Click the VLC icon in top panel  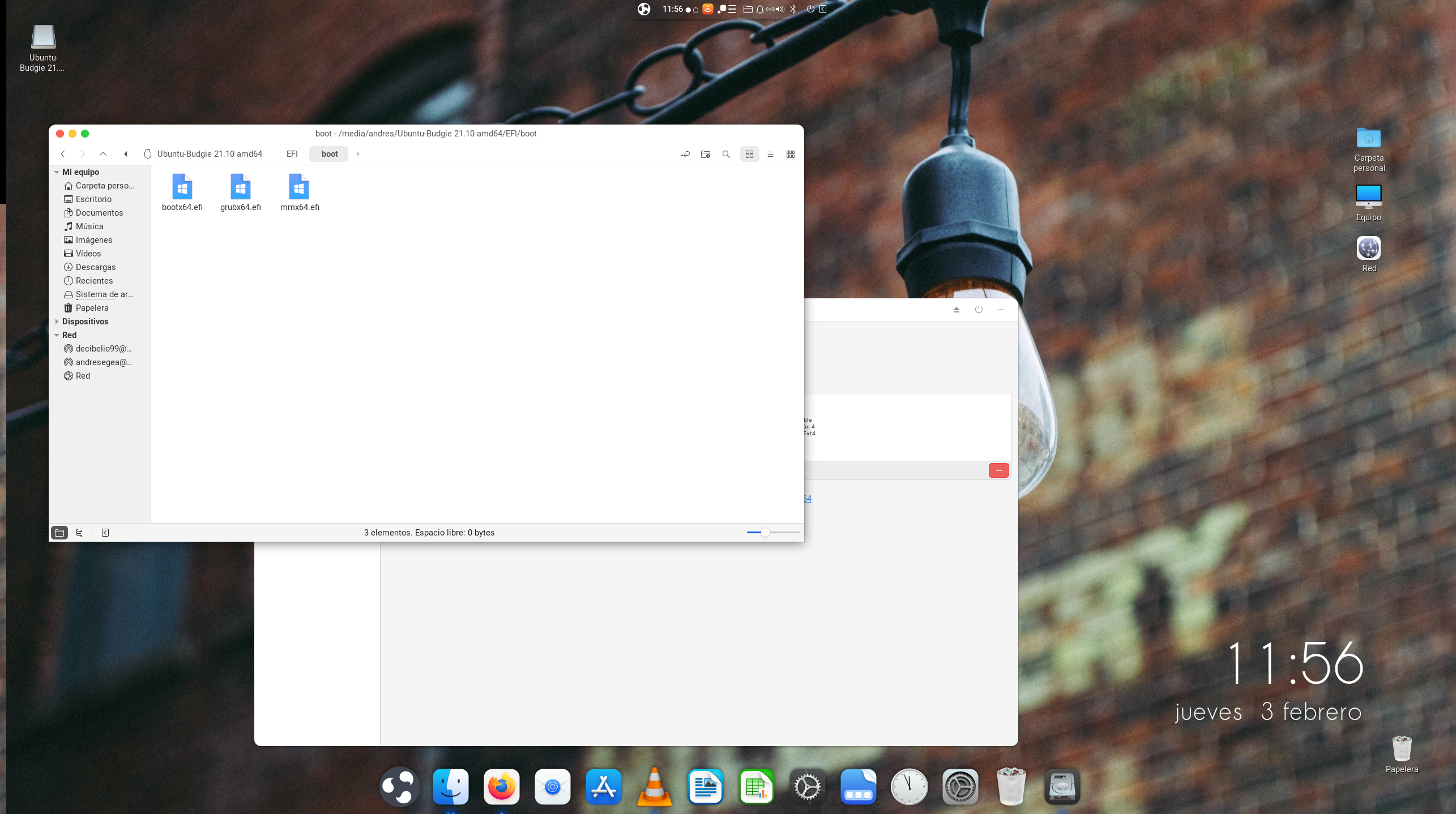(708, 9)
